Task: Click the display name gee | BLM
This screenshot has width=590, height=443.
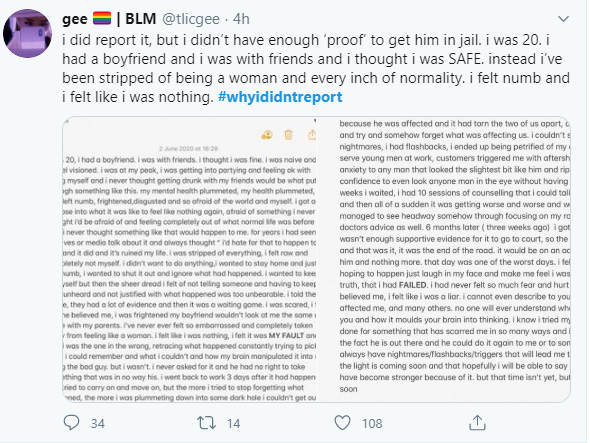Action: [x=109, y=19]
